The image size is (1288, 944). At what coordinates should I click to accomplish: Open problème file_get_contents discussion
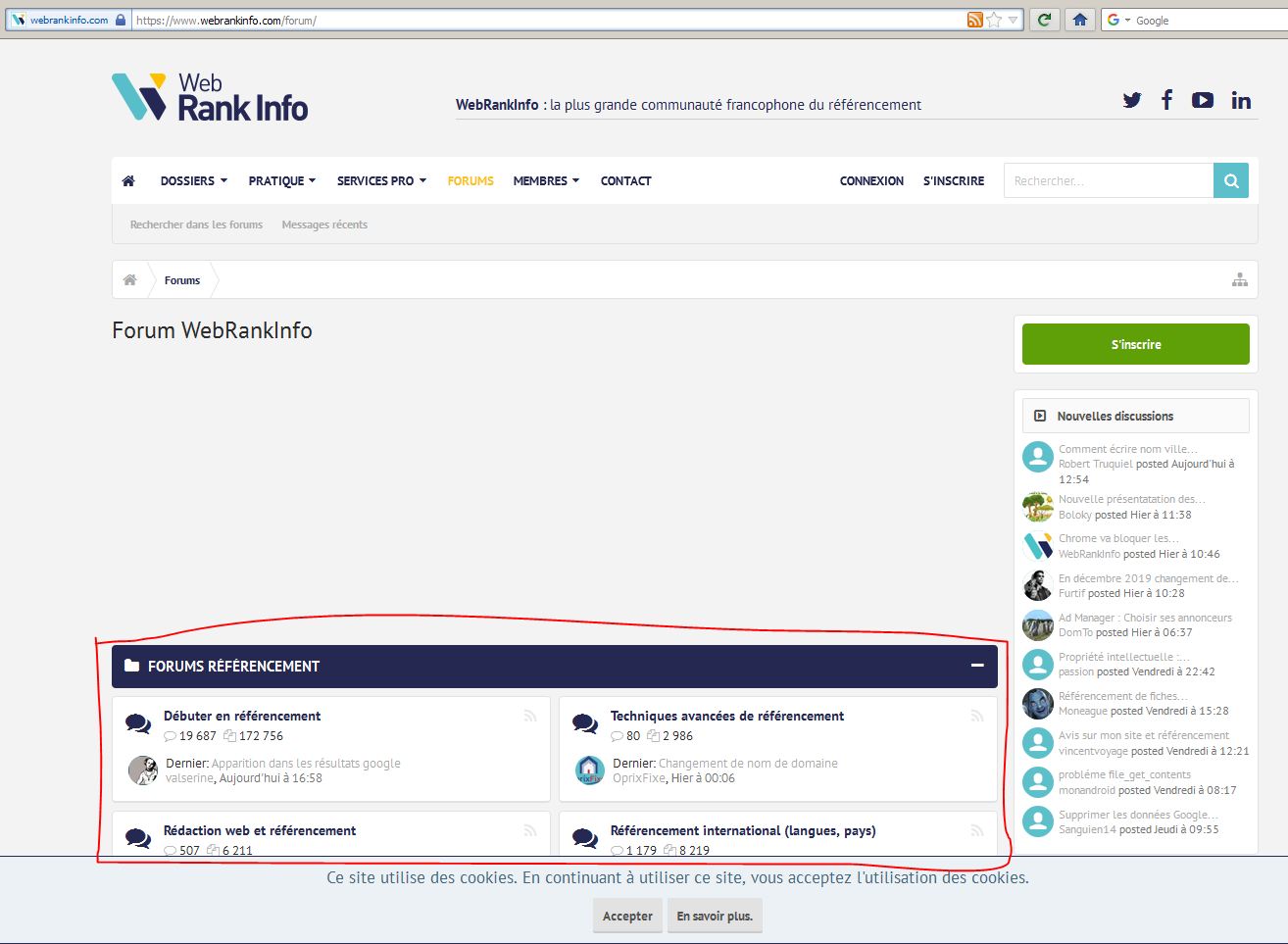1124,774
